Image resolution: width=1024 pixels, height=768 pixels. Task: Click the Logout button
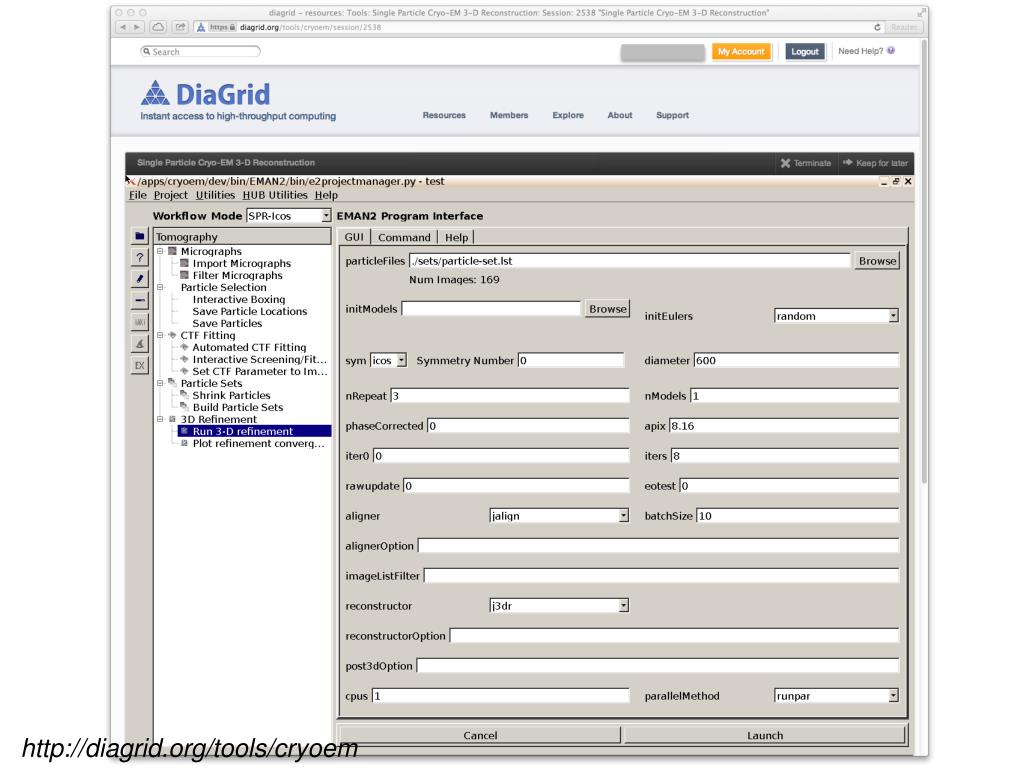[x=805, y=52]
